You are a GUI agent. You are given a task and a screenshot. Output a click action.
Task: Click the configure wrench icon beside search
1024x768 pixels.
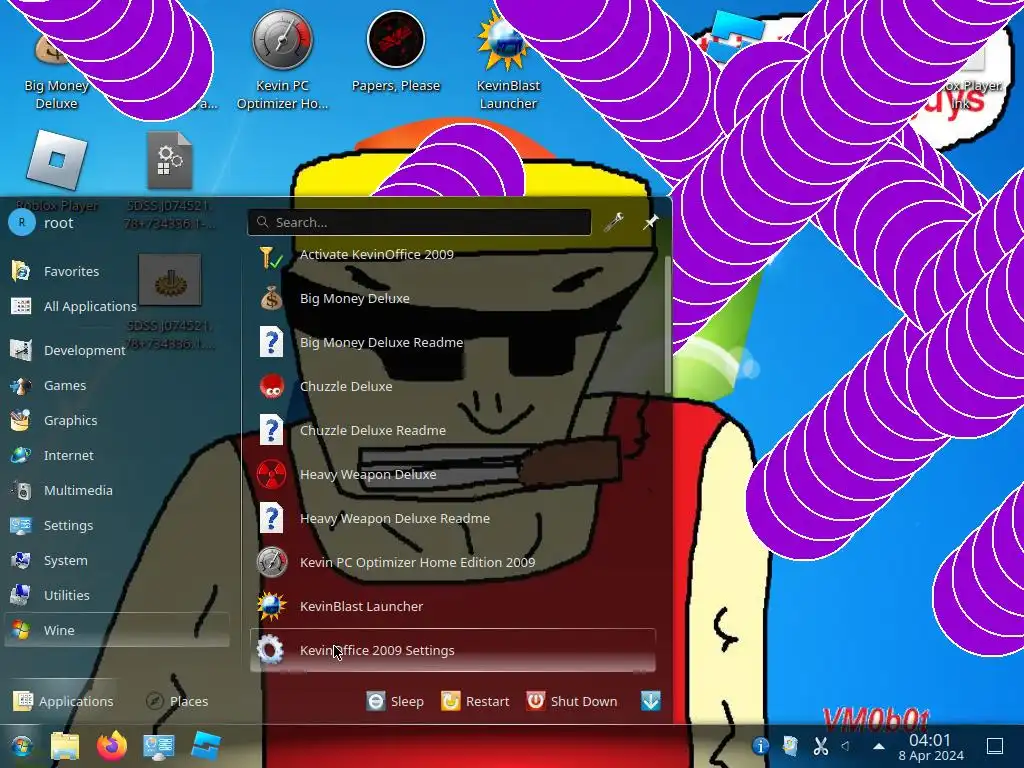click(x=613, y=222)
